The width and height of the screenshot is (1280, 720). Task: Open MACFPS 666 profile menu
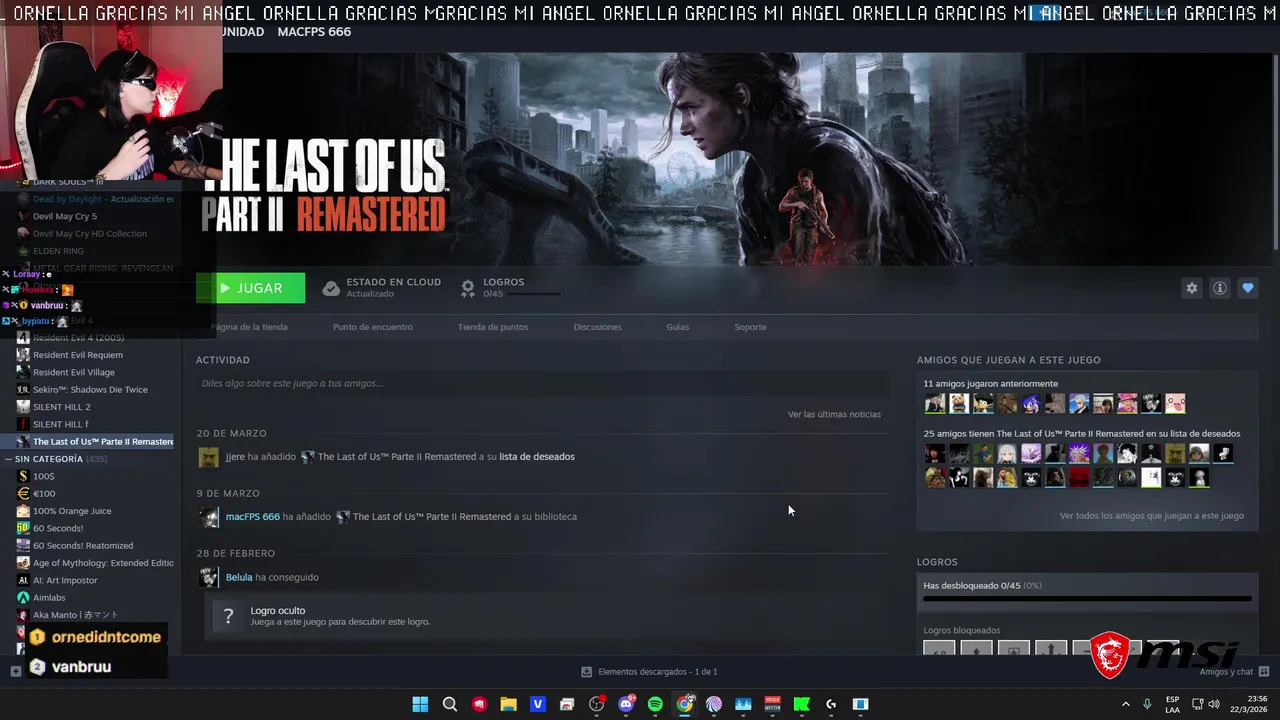coord(314,32)
